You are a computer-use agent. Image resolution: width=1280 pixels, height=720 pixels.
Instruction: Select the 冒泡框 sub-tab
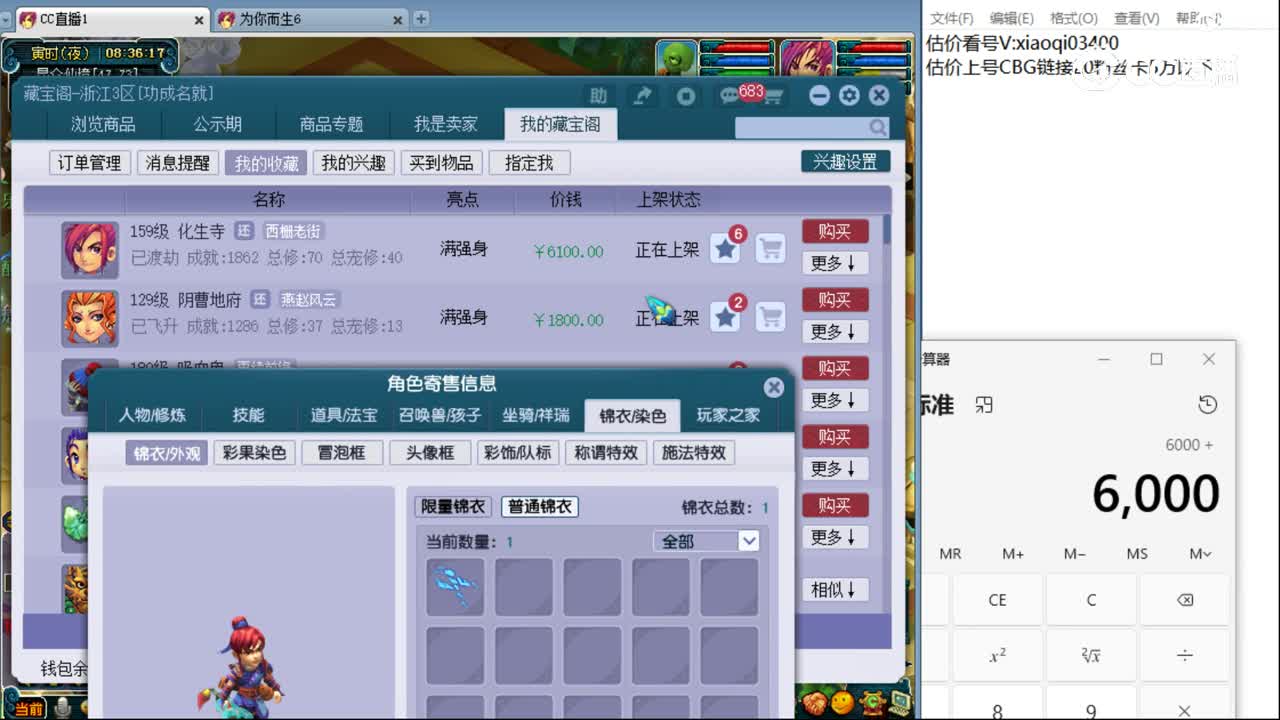pyautogui.click(x=341, y=453)
